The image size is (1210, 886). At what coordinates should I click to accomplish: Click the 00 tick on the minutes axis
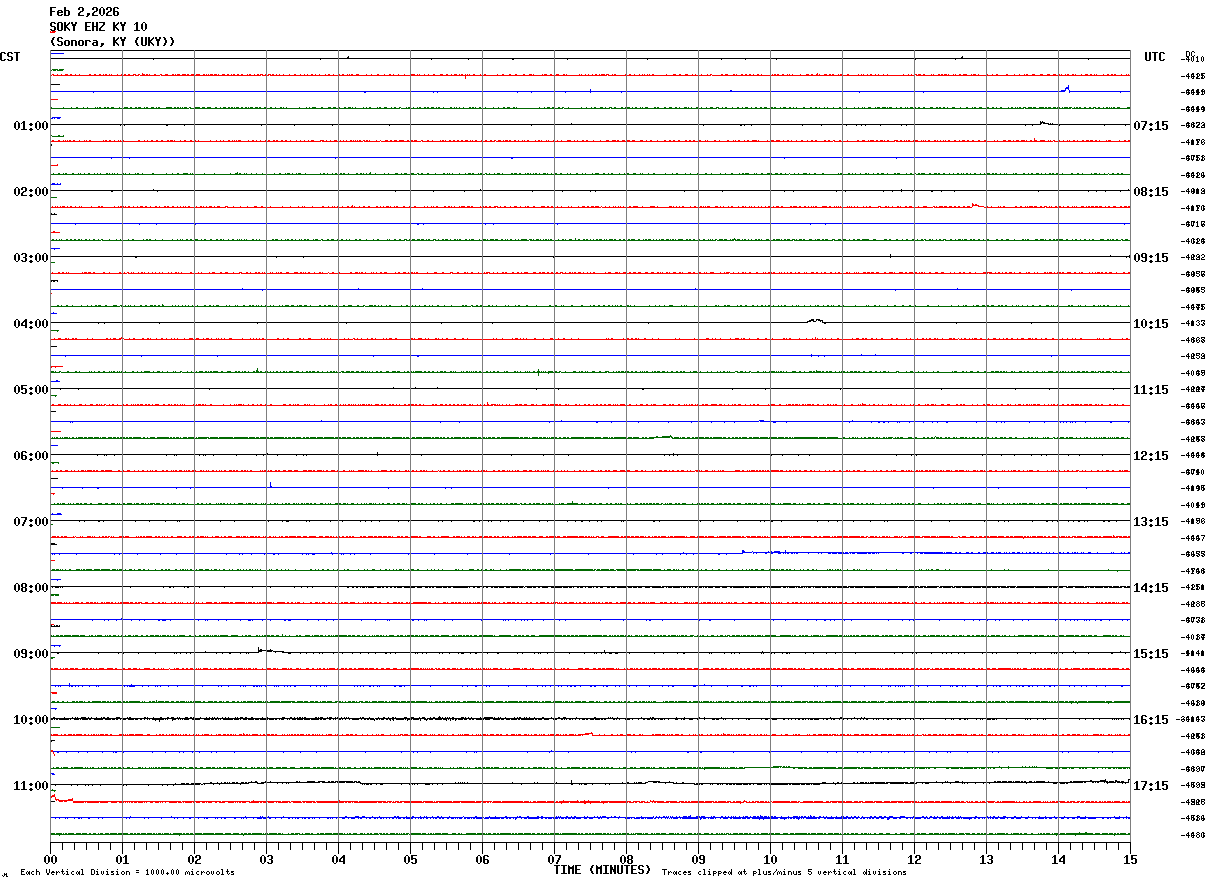click(x=50, y=859)
